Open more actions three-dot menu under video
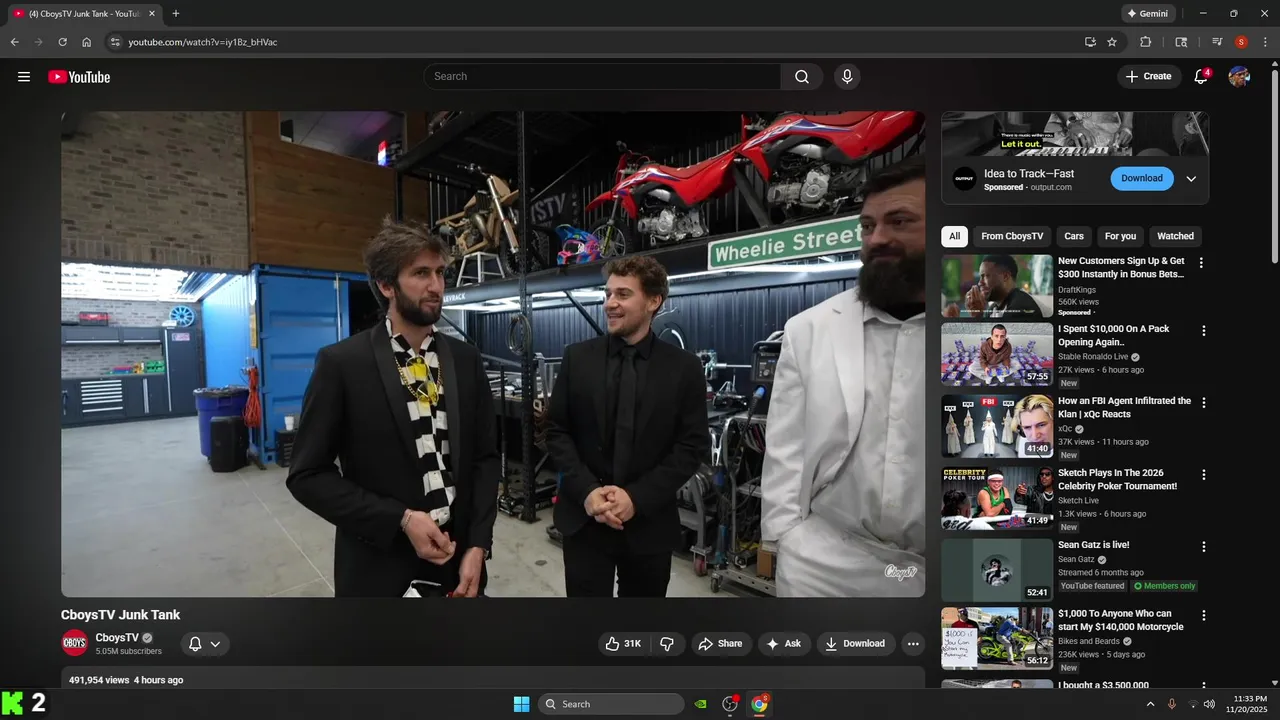The height and width of the screenshot is (720, 1280). [913, 644]
